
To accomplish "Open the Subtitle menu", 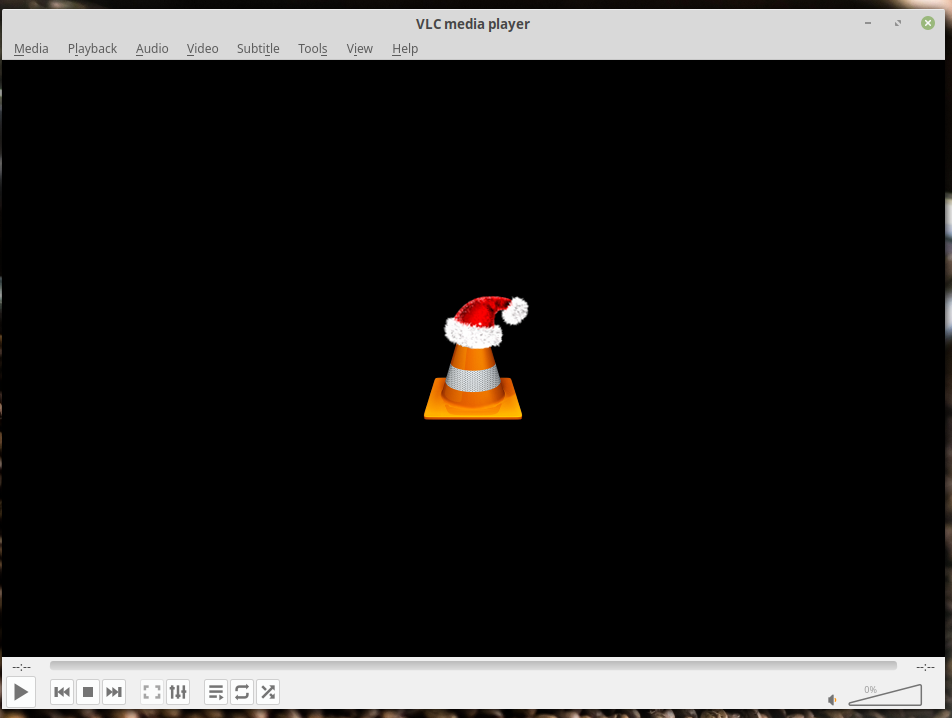I will click(258, 49).
